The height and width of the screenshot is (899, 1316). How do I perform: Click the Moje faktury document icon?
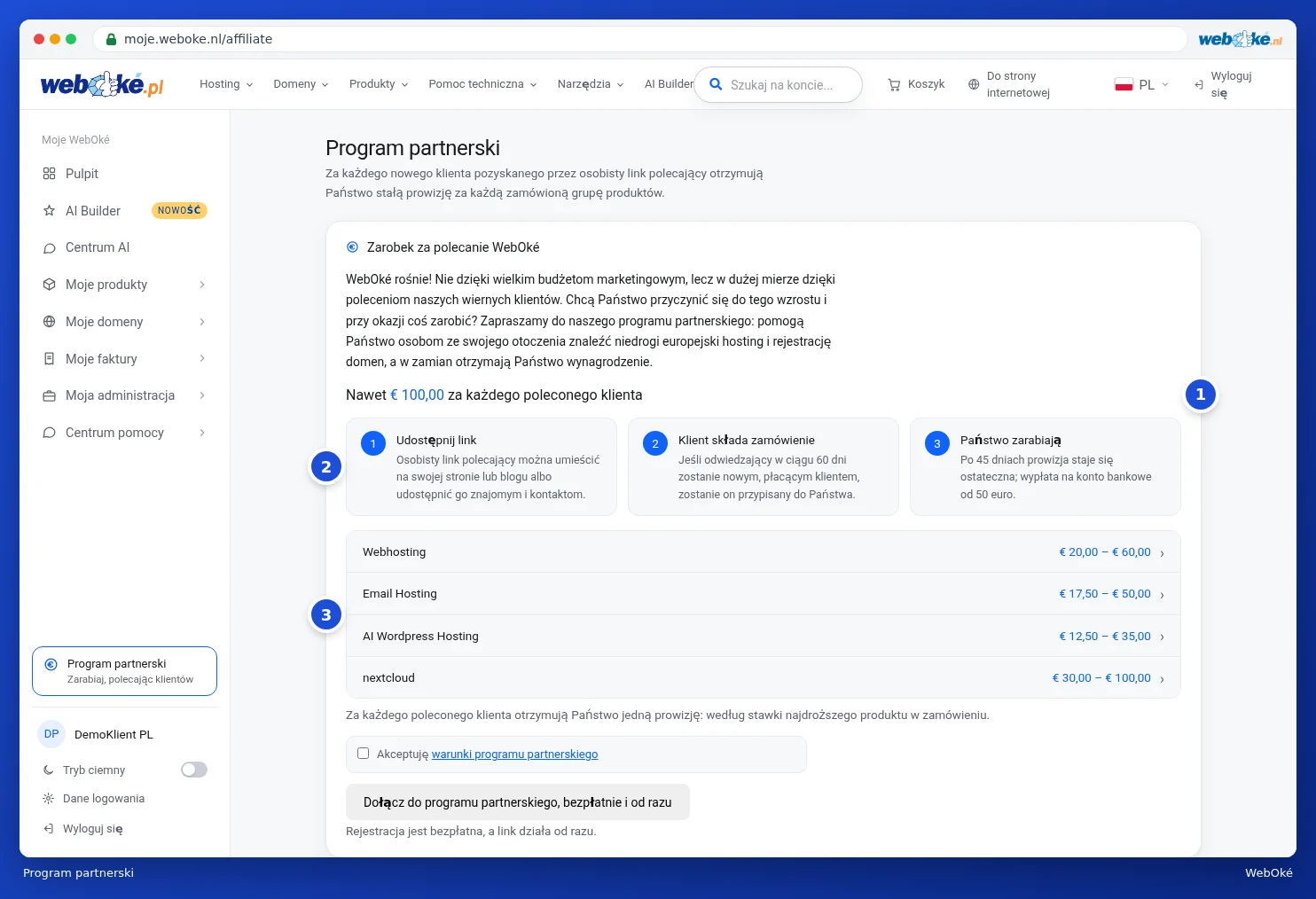[49, 359]
